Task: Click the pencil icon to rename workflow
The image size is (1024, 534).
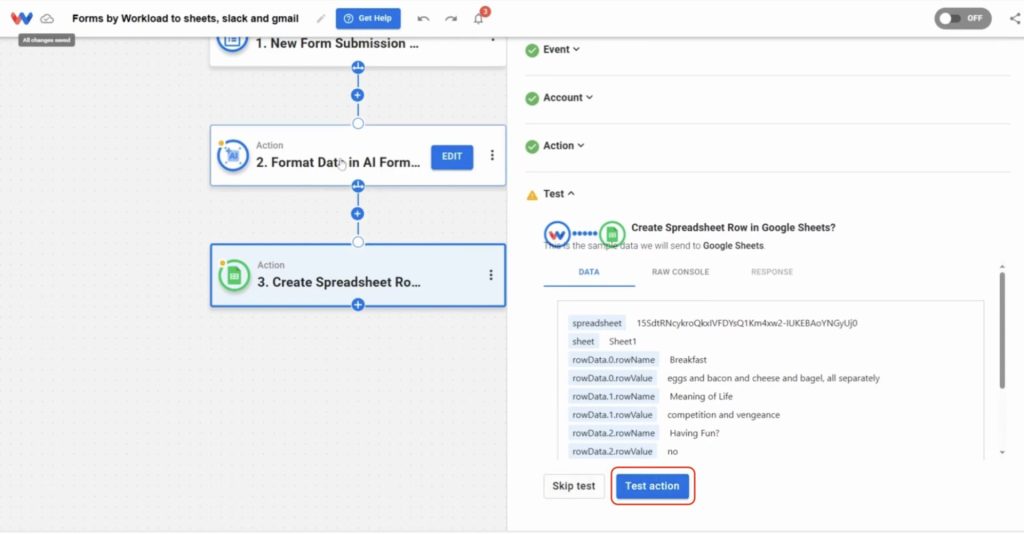Action: pos(321,18)
